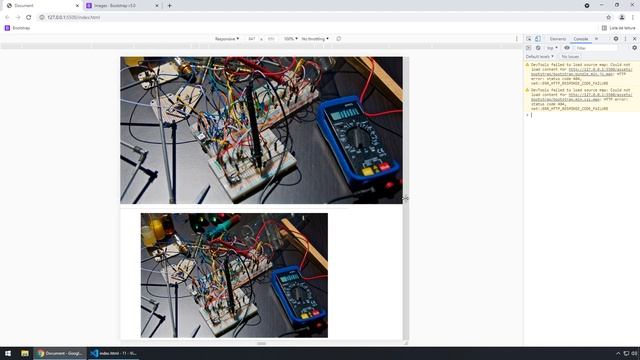Image resolution: width=640 pixels, height=360 pixels.
Task: Show more DevTools tabs with the chevron
Action: (596, 39)
